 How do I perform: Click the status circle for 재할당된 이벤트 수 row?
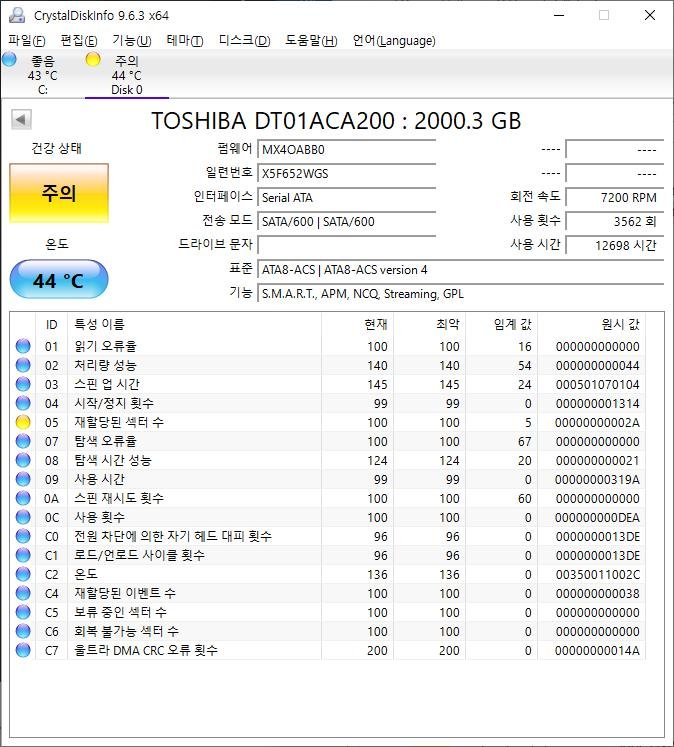[23, 593]
